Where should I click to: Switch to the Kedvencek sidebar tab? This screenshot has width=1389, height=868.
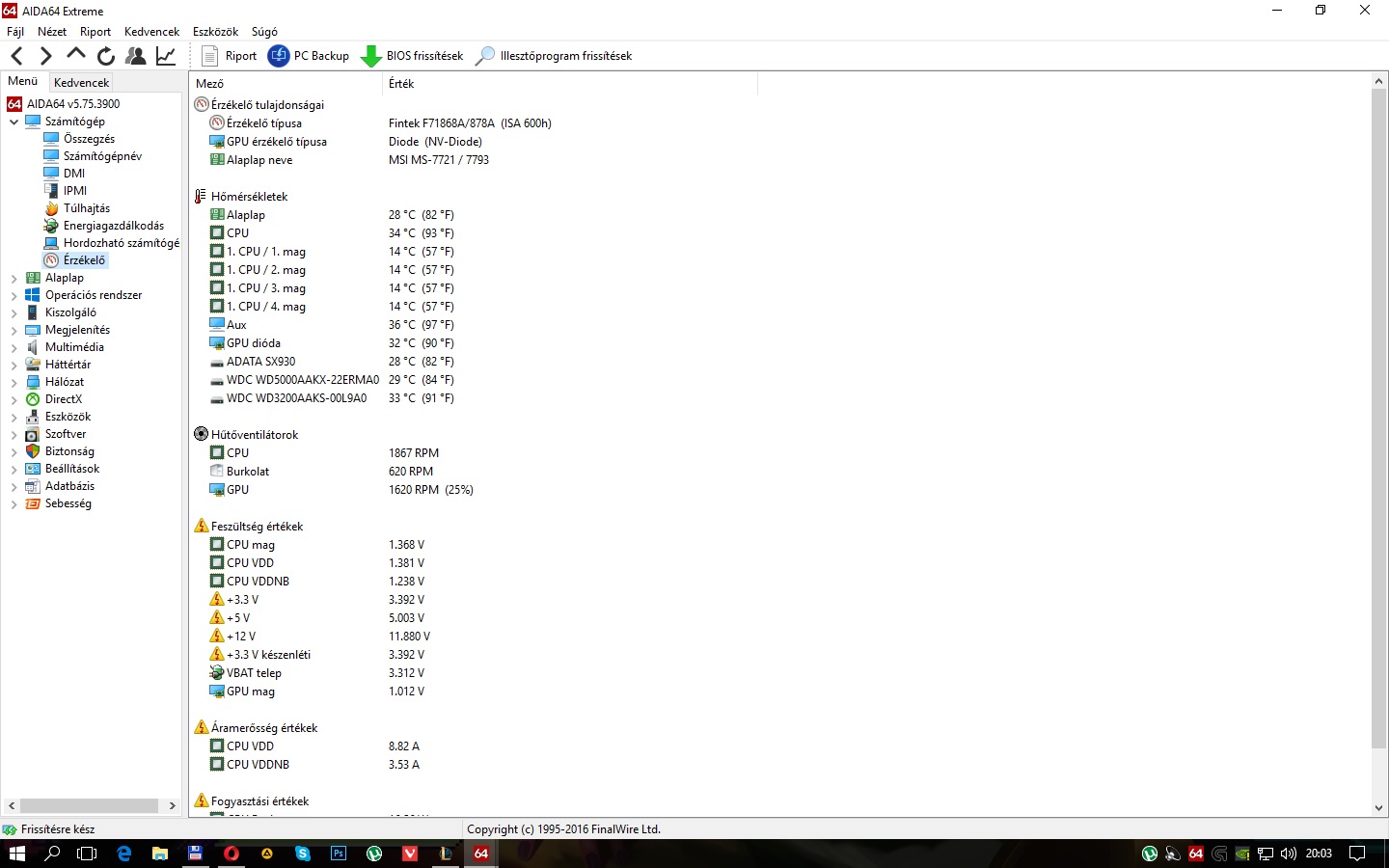(81, 83)
